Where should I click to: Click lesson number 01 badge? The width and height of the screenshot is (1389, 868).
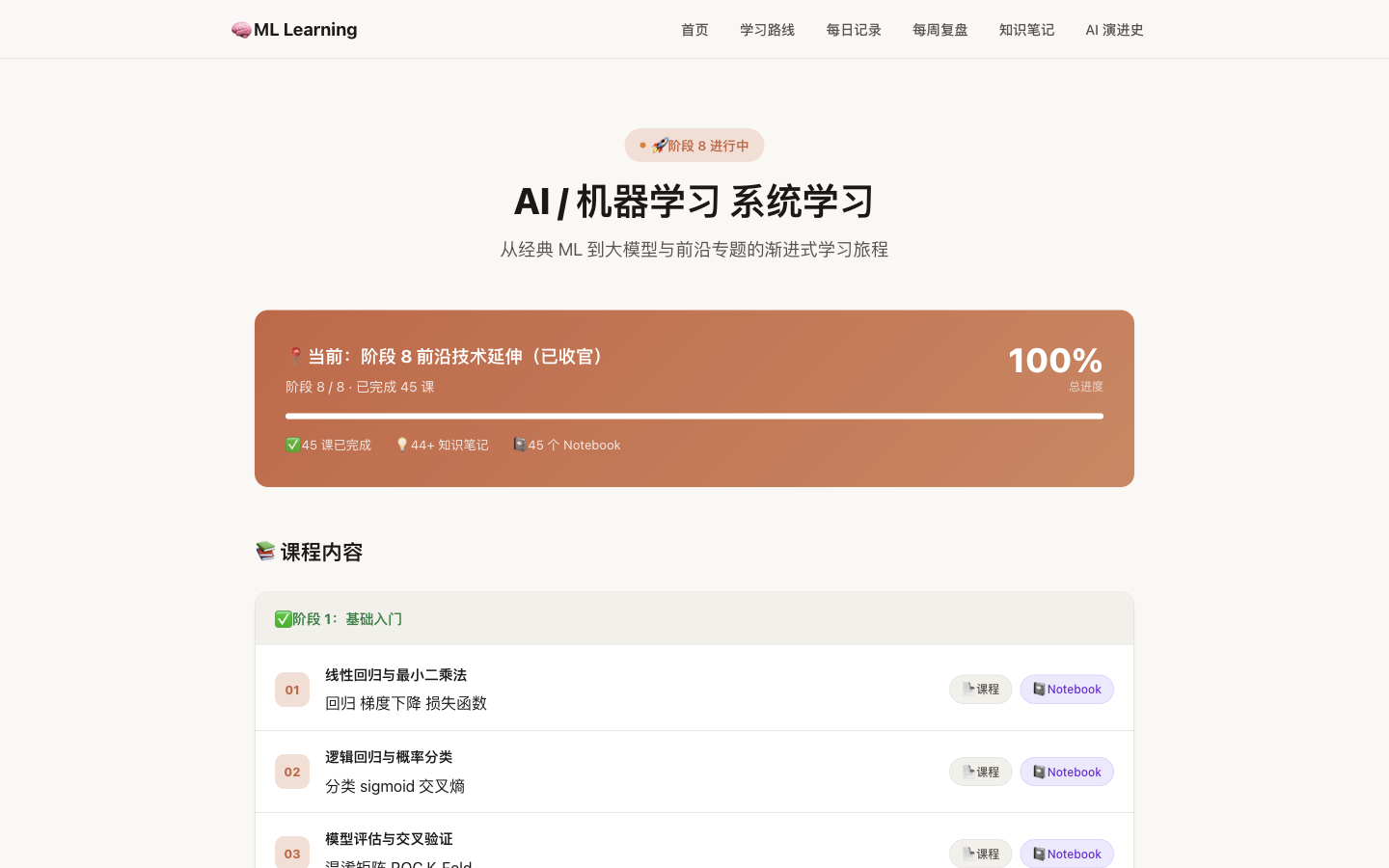[292, 690]
